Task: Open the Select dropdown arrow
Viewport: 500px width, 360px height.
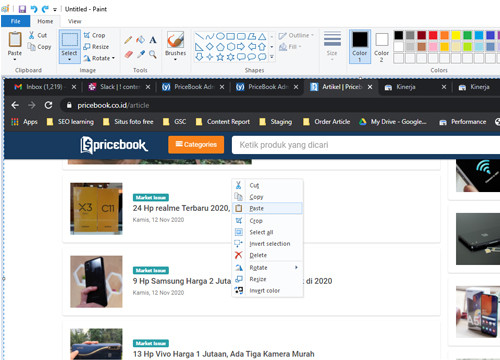Action: (69, 59)
